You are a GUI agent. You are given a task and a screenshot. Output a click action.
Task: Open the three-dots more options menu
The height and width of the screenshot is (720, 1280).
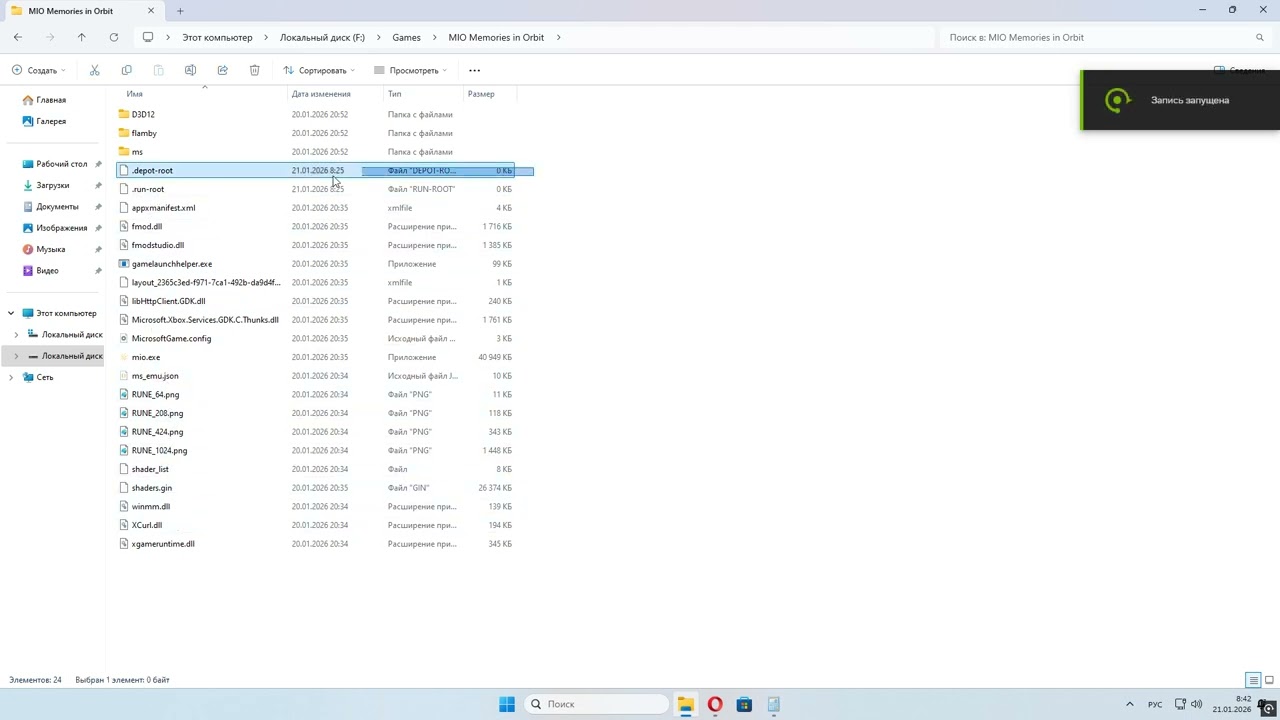474,70
